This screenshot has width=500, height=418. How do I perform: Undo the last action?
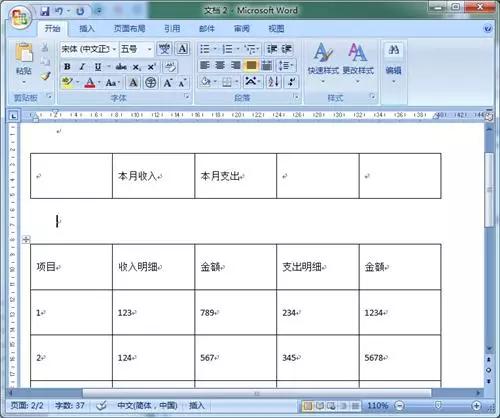tap(59, 11)
